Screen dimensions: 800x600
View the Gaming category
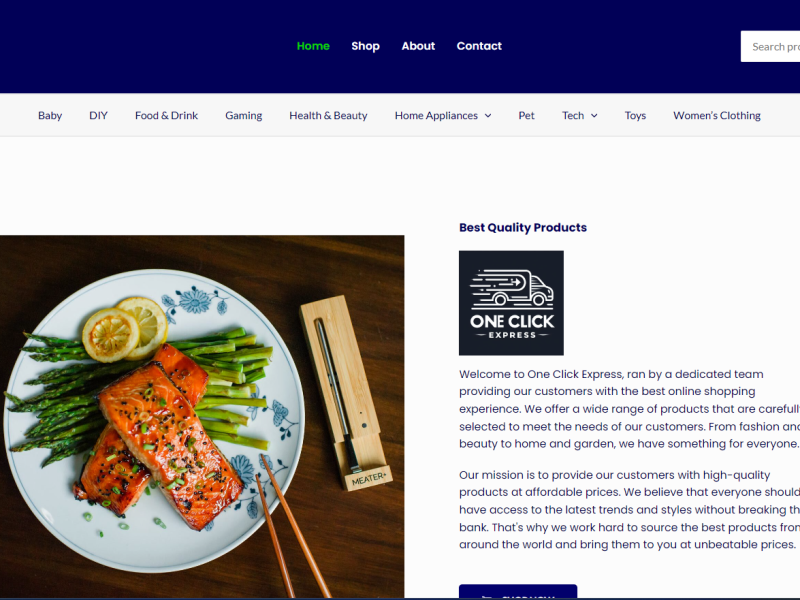(244, 115)
